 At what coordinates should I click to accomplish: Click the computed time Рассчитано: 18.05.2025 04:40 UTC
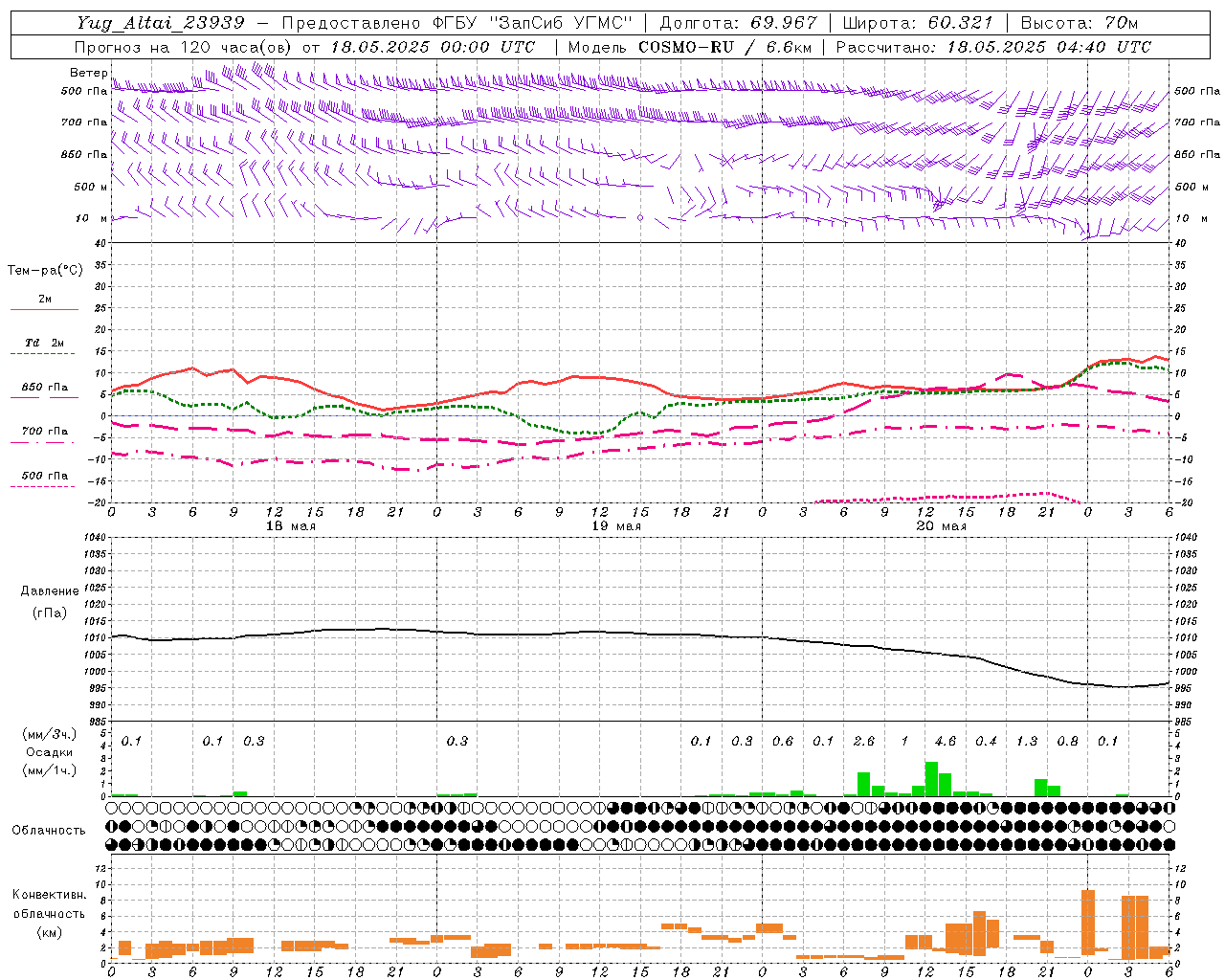pyautogui.click(x=993, y=47)
